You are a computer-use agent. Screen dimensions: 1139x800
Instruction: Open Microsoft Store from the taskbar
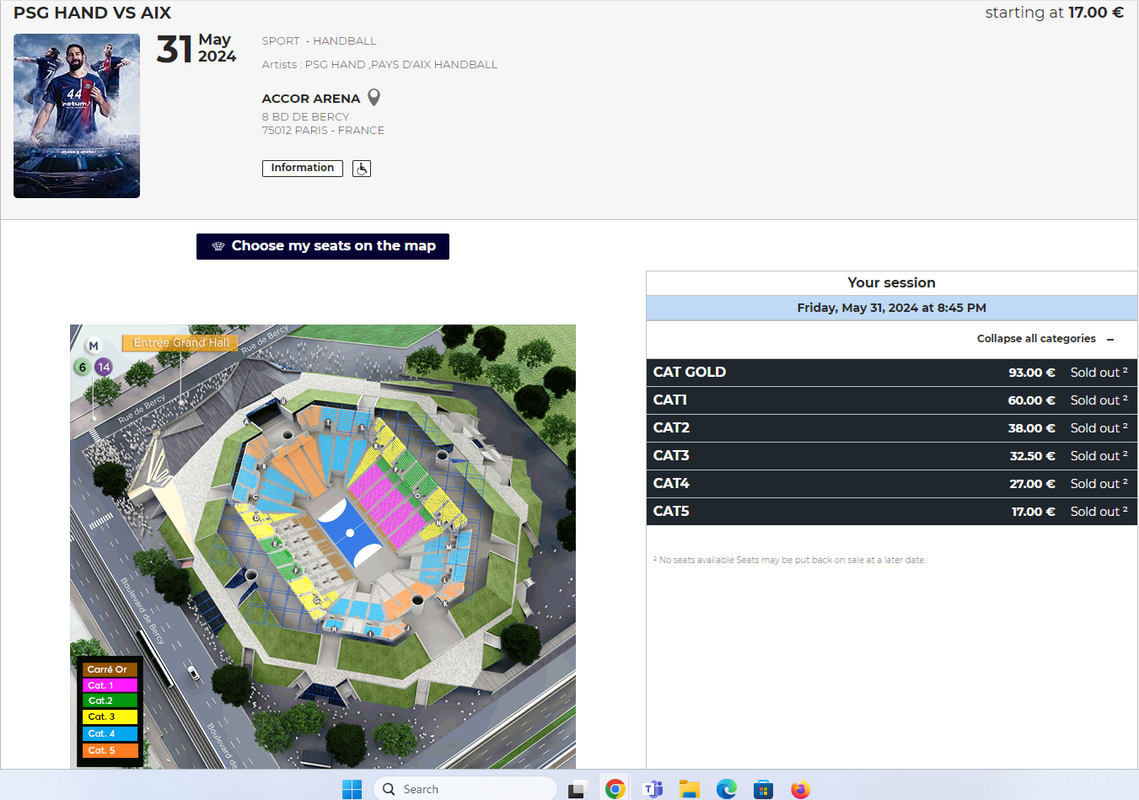pos(763,789)
